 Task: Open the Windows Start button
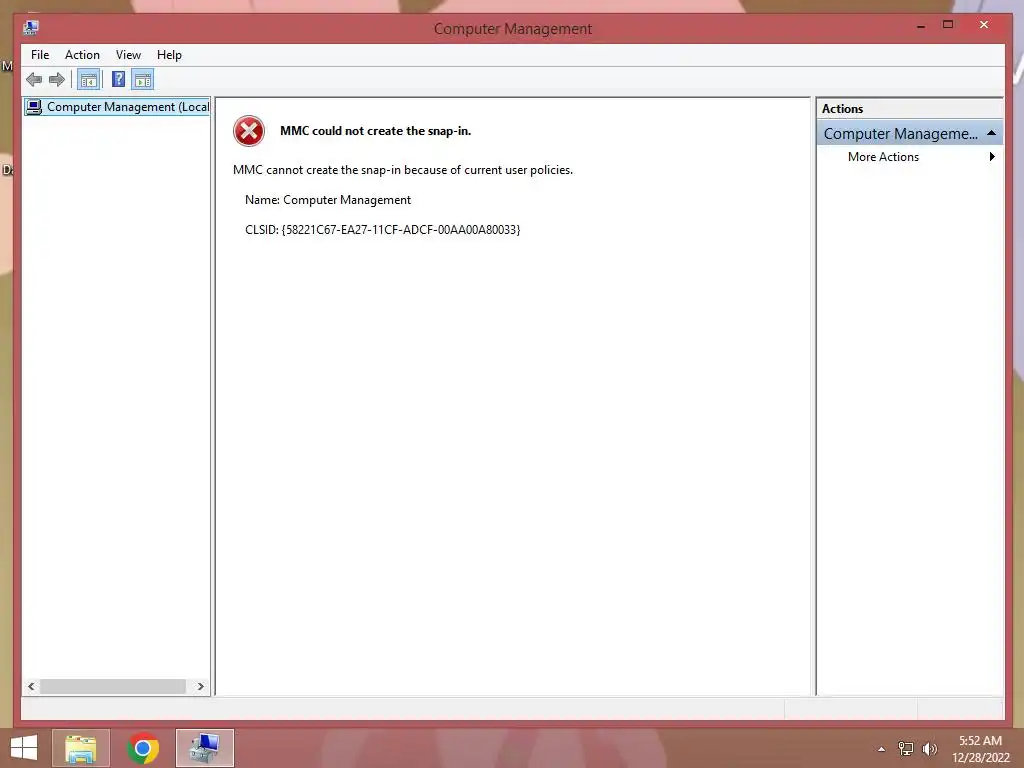[24, 748]
